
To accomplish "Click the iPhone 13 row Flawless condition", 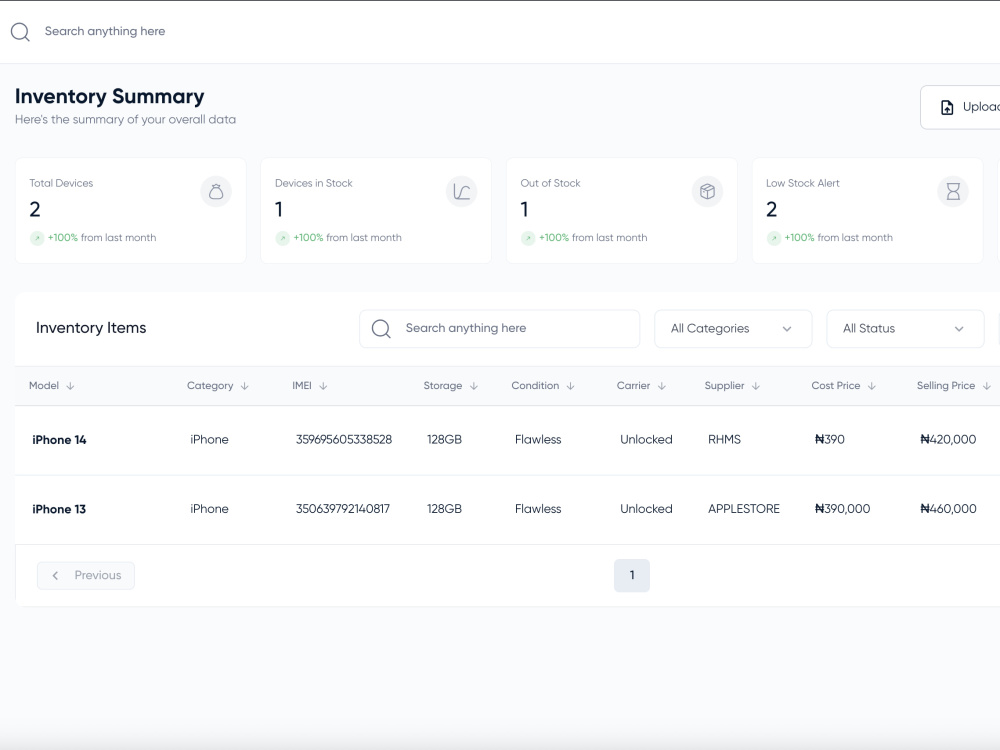I will coord(538,510).
